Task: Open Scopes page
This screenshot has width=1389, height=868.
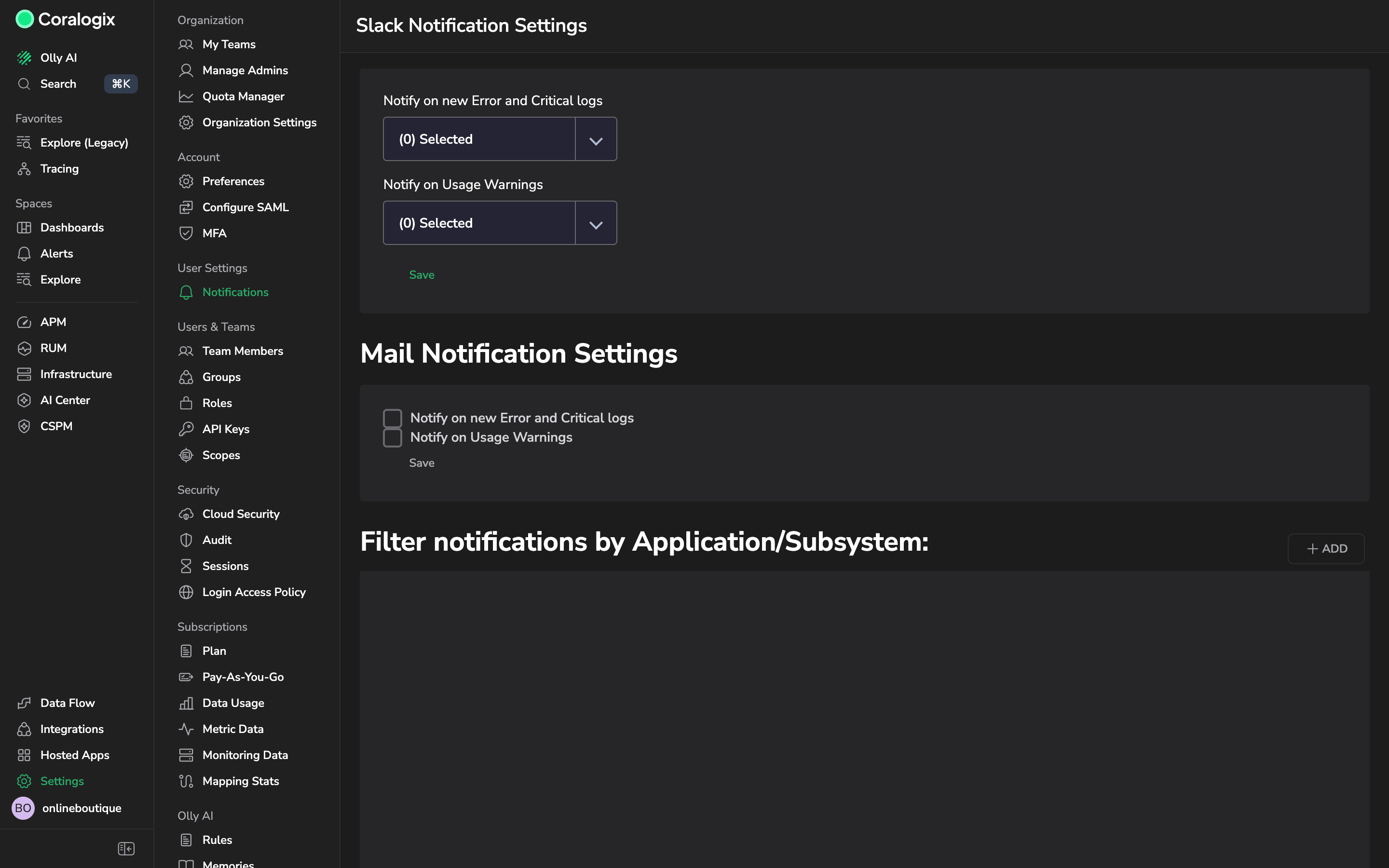Action: coord(221,455)
